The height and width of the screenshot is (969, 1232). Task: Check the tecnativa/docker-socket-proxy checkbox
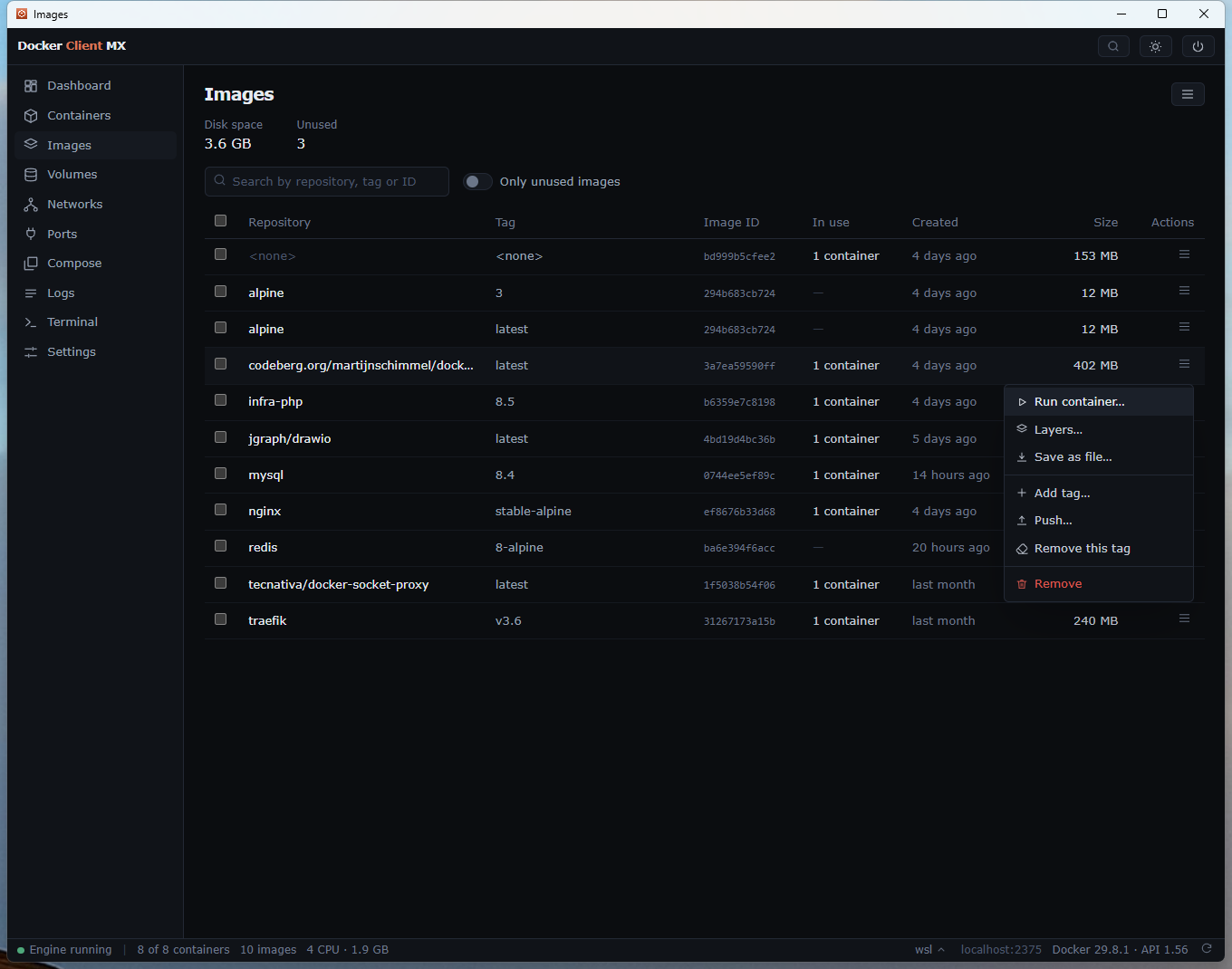(x=220, y=583)
